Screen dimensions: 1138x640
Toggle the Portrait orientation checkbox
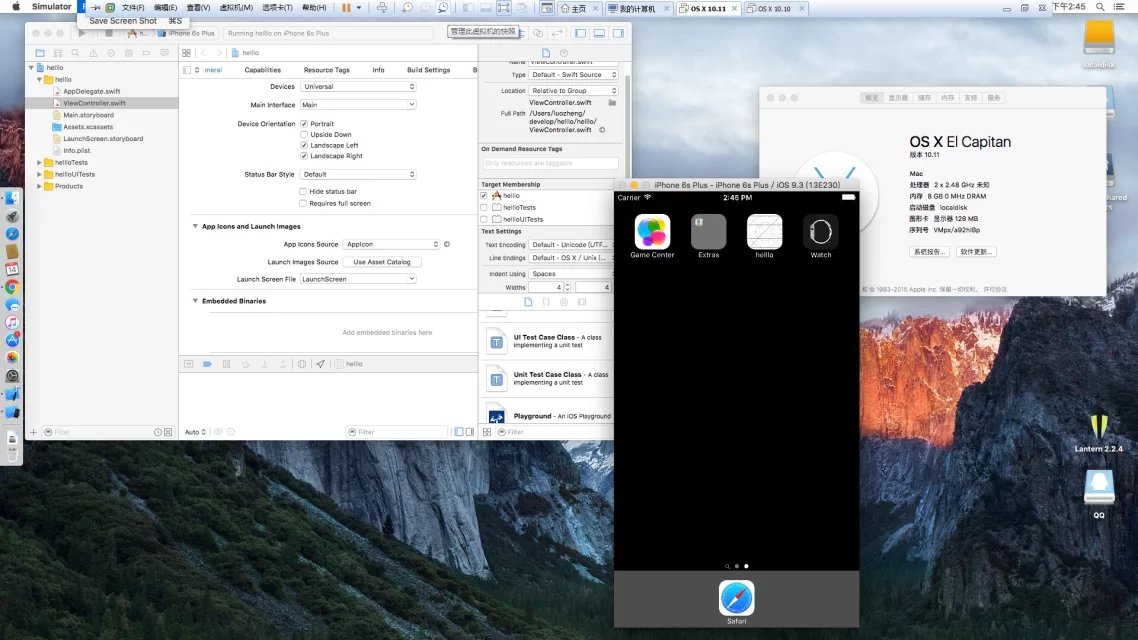point(304,124)
